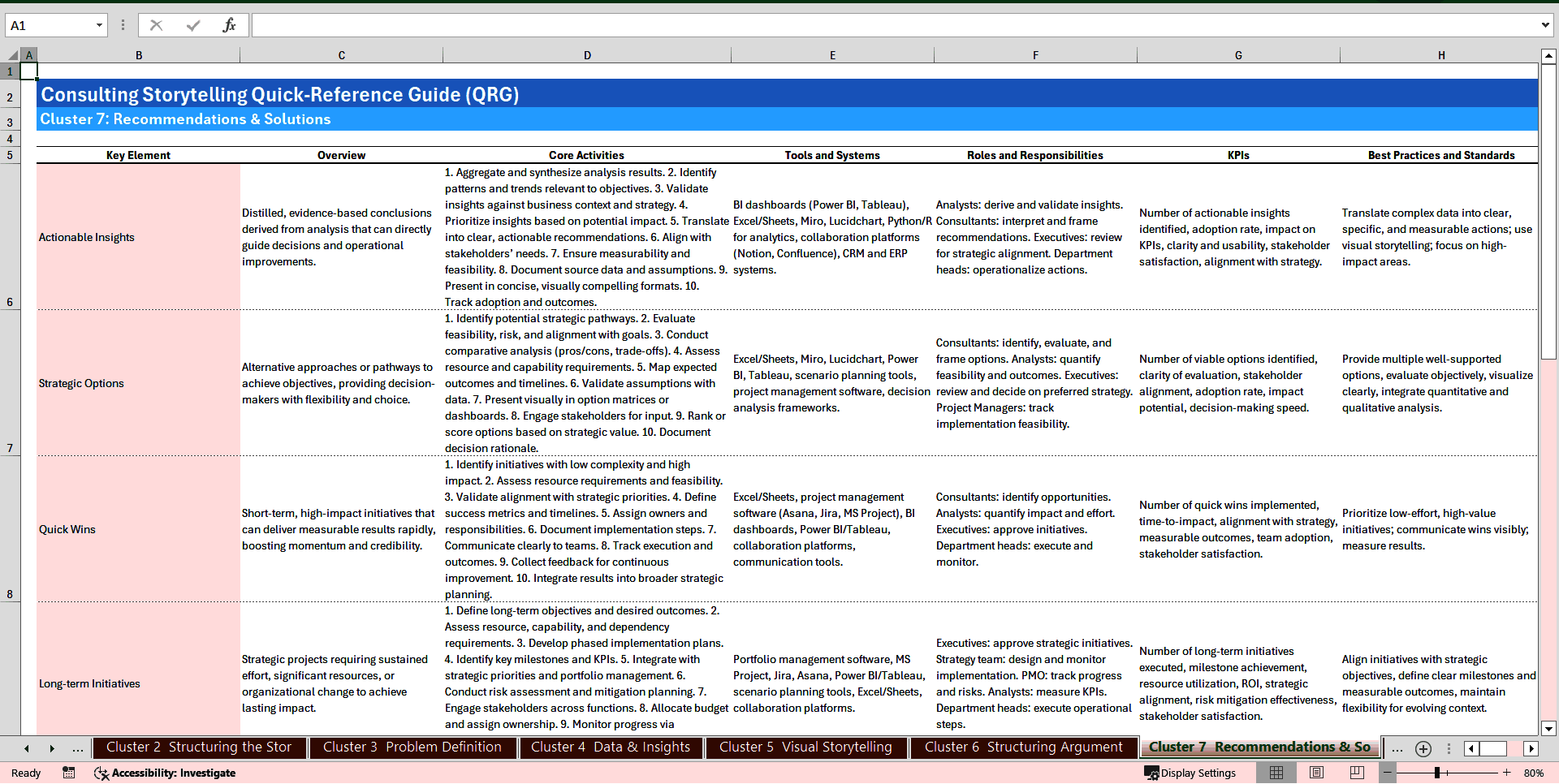Select the Normal view icon in status bar
Image resolution: width=1559 pixels, height=784 pixels.
[1276, 773]
